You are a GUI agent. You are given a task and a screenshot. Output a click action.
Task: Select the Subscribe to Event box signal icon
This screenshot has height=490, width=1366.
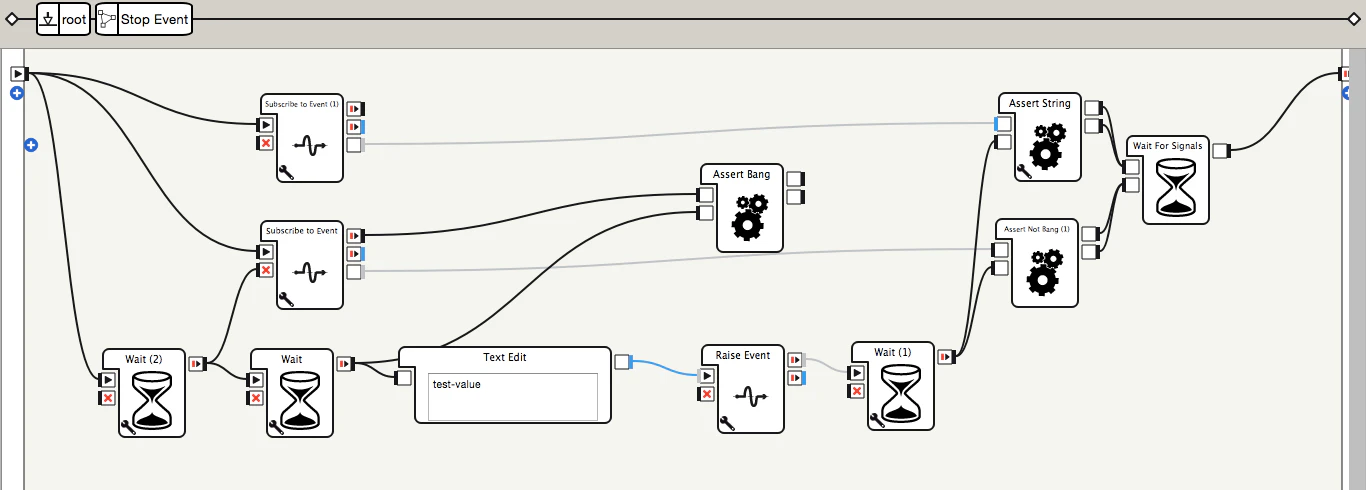click(x=310, y=272)
